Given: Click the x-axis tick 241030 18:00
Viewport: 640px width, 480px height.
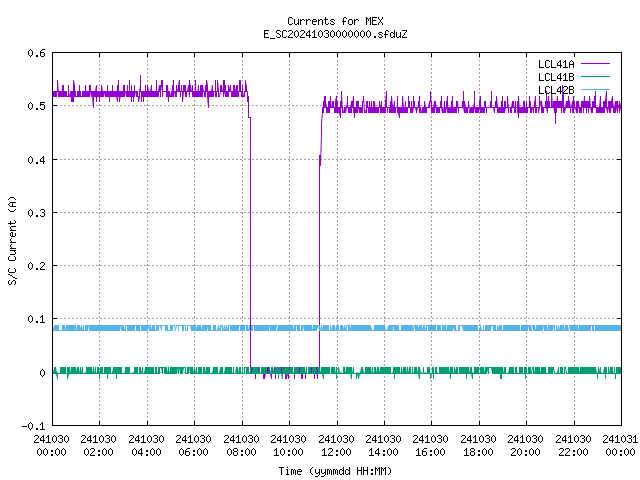Looking at the screenshot, I should click(478, 445).
